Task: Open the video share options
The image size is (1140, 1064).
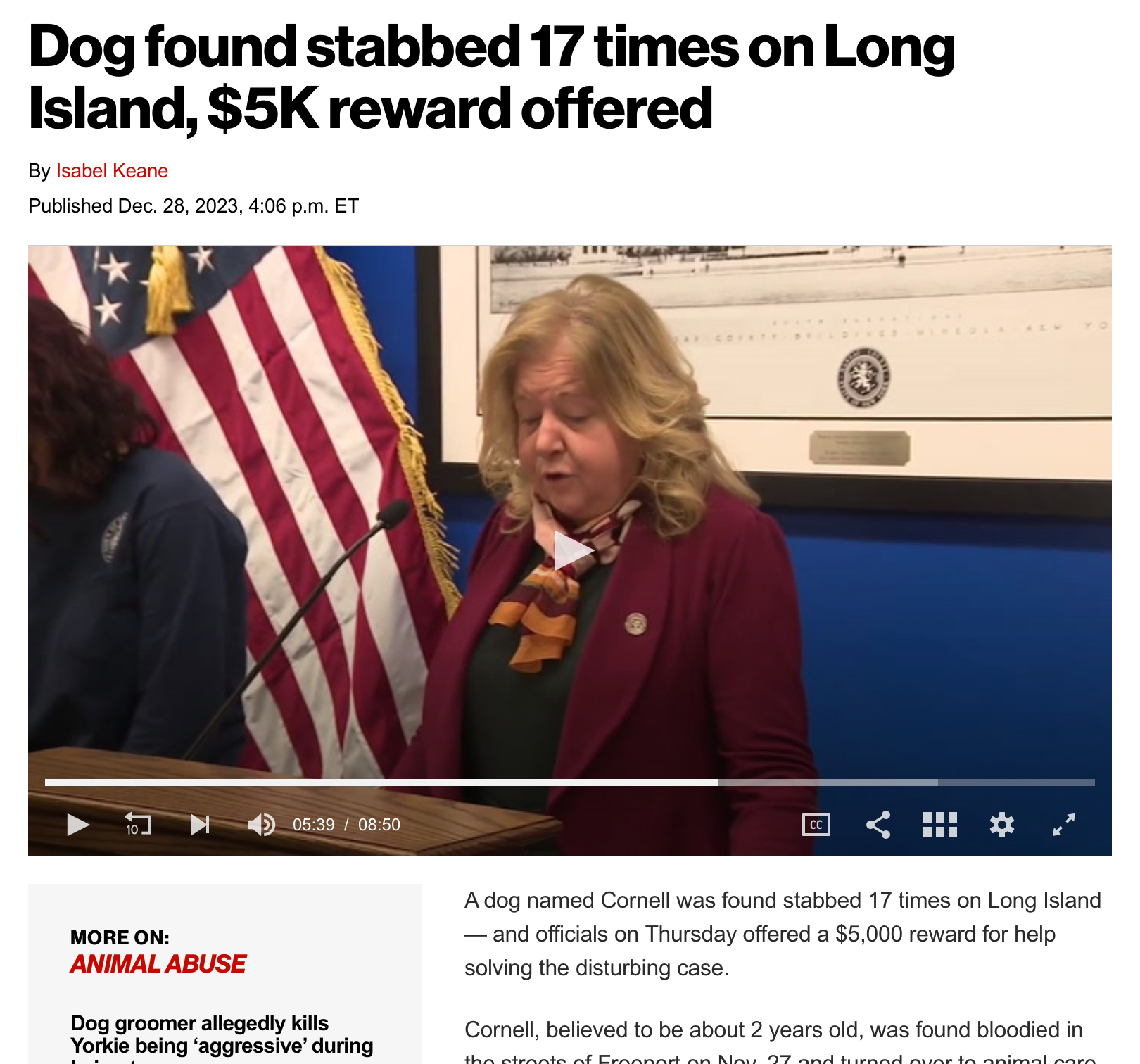Action: pyautogui.click(x=878, y=824)
